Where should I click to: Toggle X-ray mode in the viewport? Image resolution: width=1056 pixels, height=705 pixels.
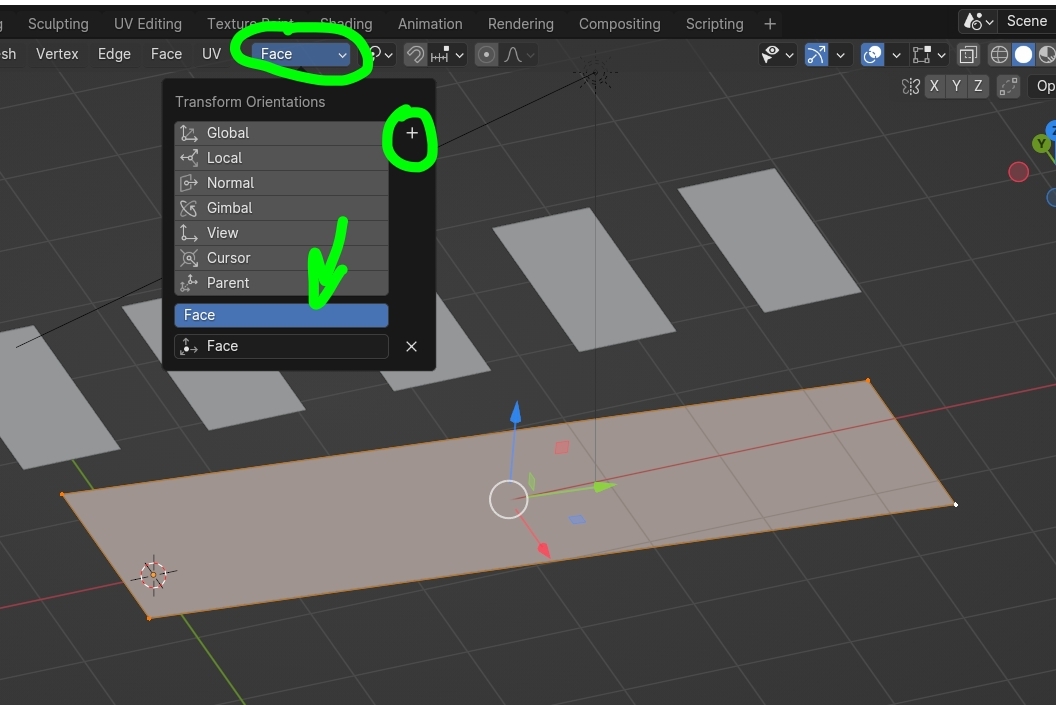(x=967, y=55)
